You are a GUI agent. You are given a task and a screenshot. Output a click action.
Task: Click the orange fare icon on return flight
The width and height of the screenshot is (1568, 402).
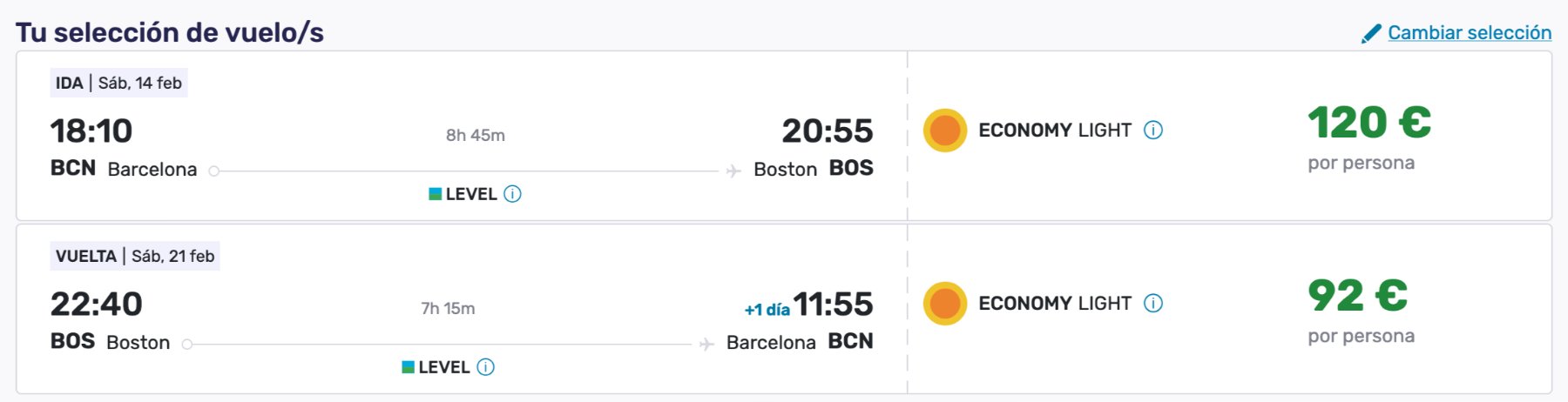[x=945, y=304]
